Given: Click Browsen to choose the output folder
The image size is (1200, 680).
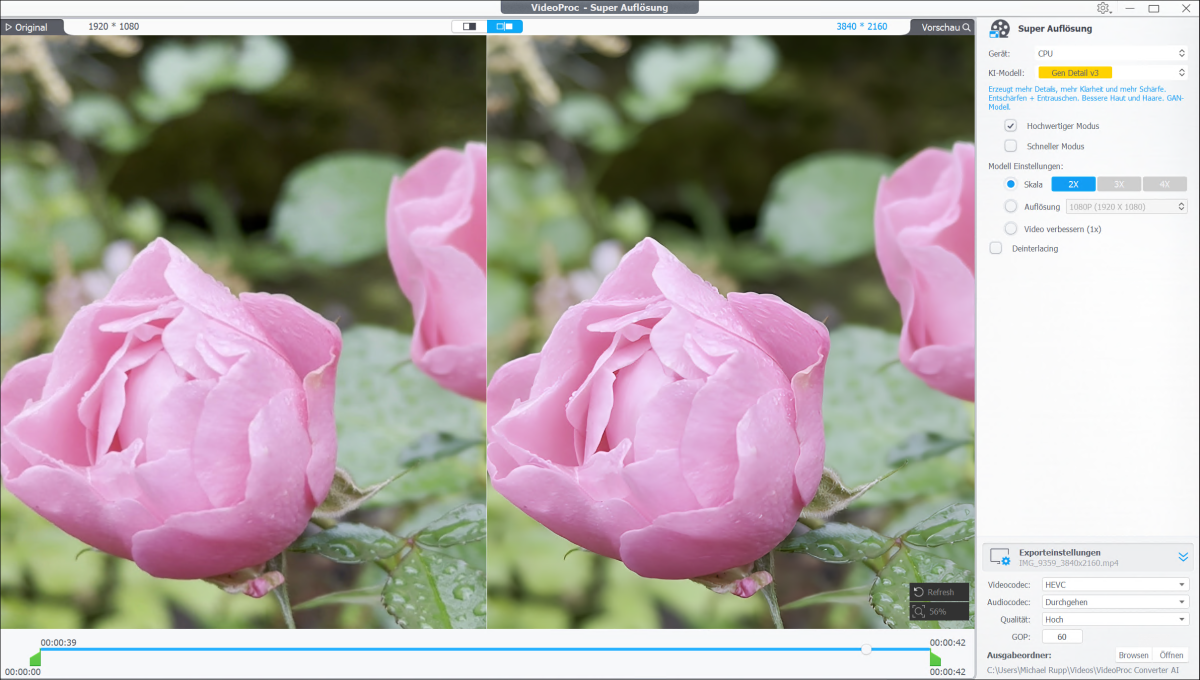Looking at the screenshot, I should click(x=1134, y=655).
